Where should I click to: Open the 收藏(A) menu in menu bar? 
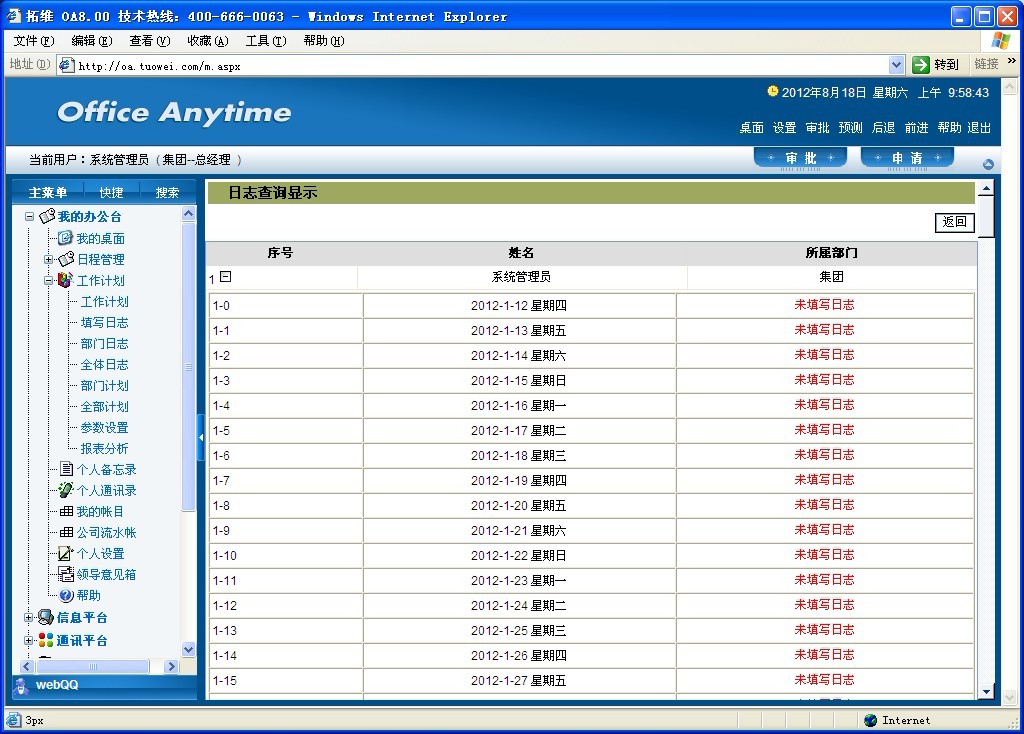(x=207, y=41)
